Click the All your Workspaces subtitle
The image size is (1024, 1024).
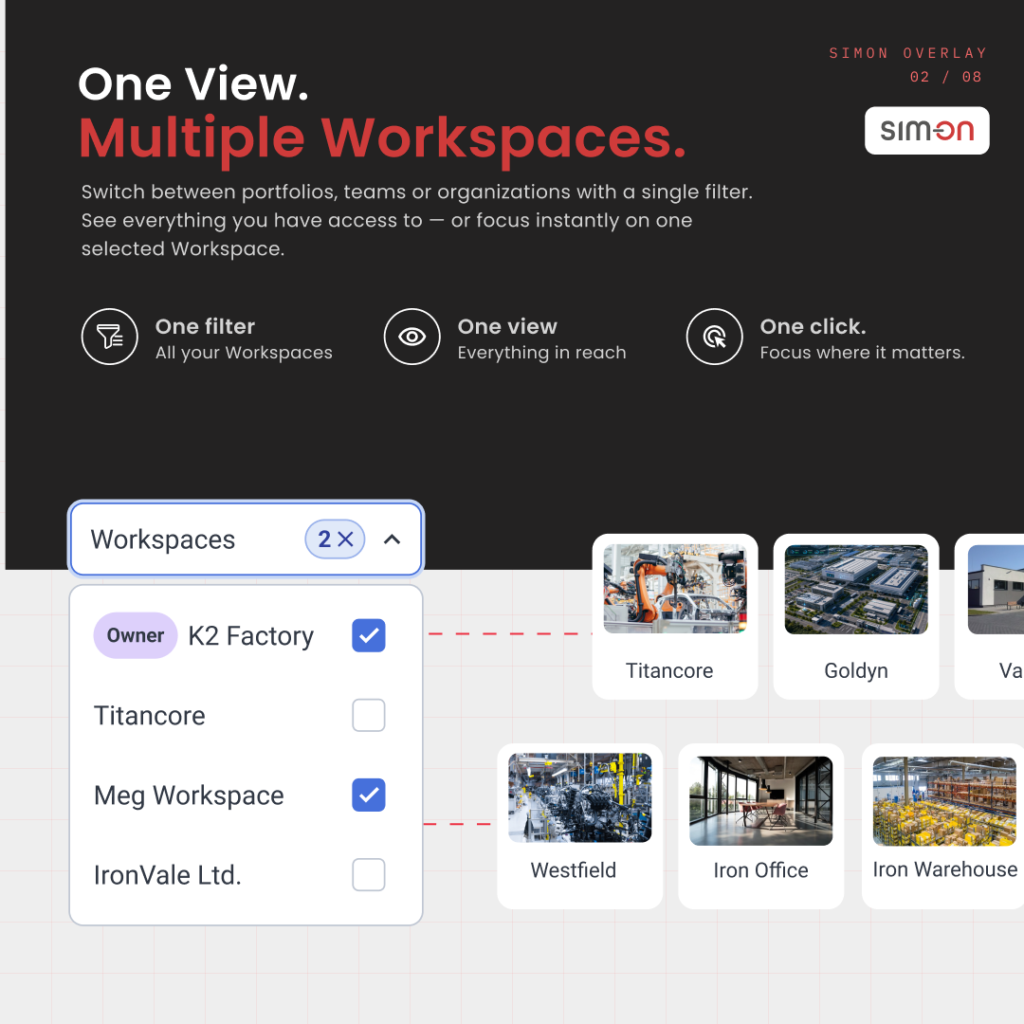coord(244,353)
